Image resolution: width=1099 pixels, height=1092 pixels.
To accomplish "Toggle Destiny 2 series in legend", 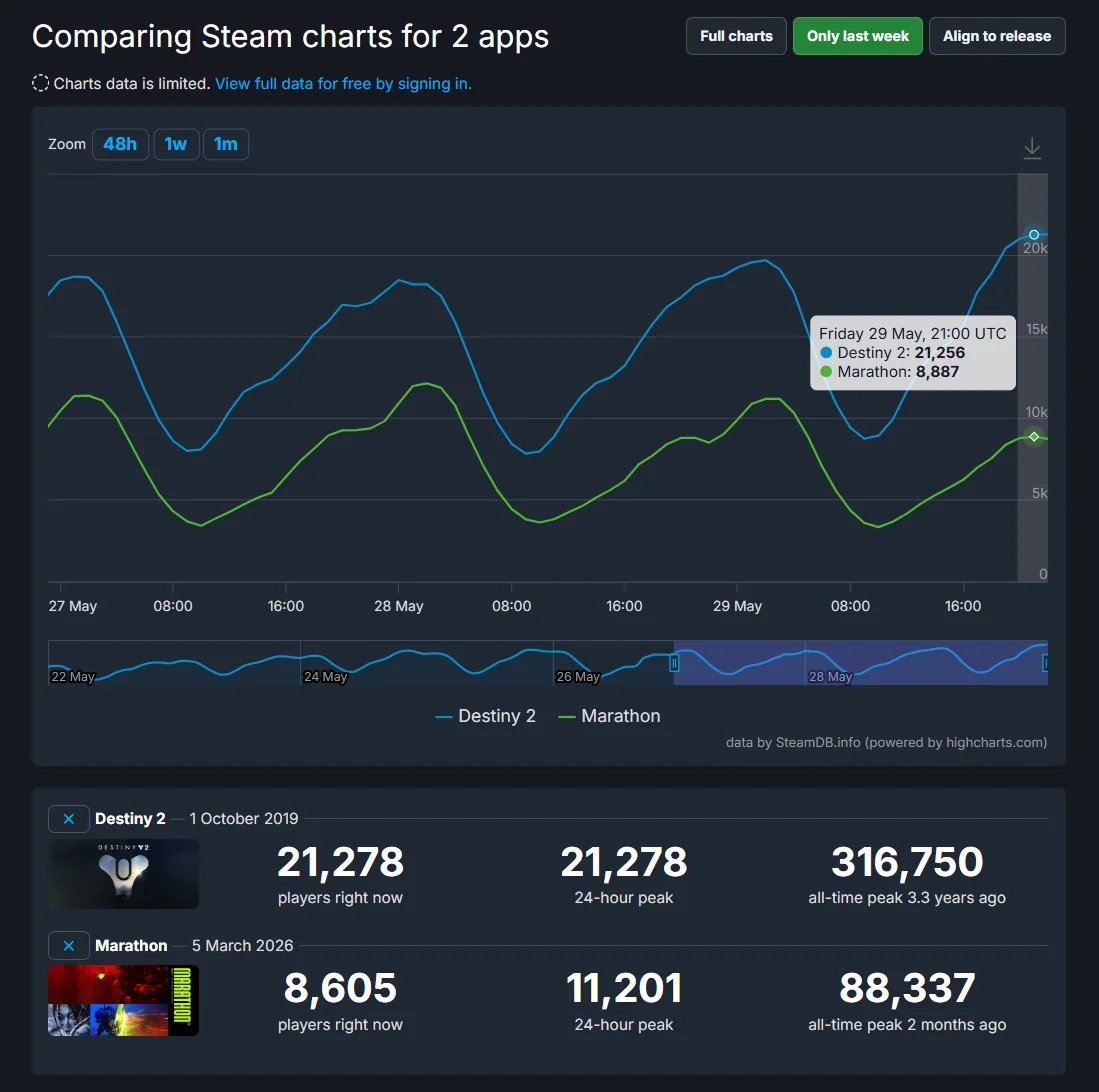I will click(486, 716).
